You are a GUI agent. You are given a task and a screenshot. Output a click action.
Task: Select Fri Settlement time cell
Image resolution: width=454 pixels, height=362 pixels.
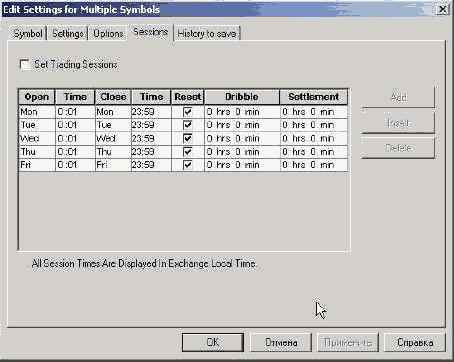coord(314,165)
